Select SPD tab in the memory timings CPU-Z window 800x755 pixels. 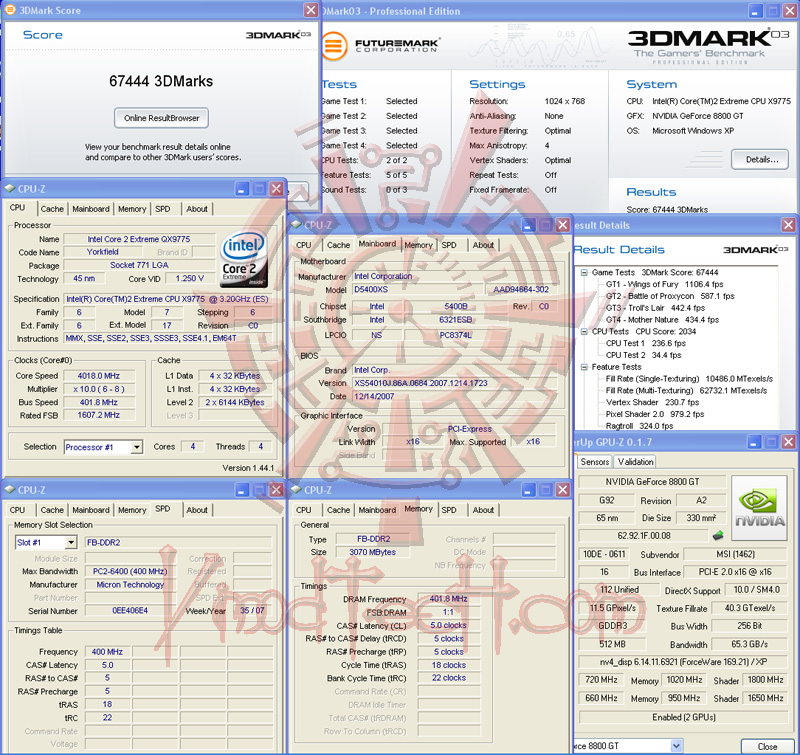pos(449,510)
